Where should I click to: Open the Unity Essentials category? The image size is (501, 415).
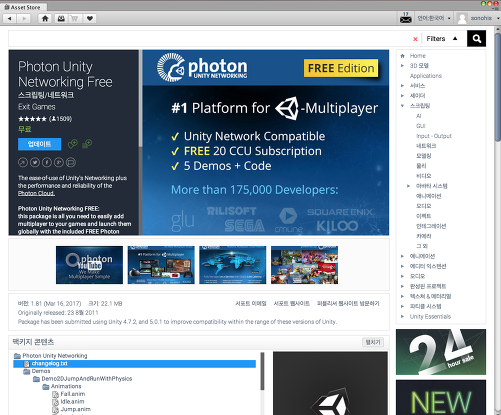point(430,316)
